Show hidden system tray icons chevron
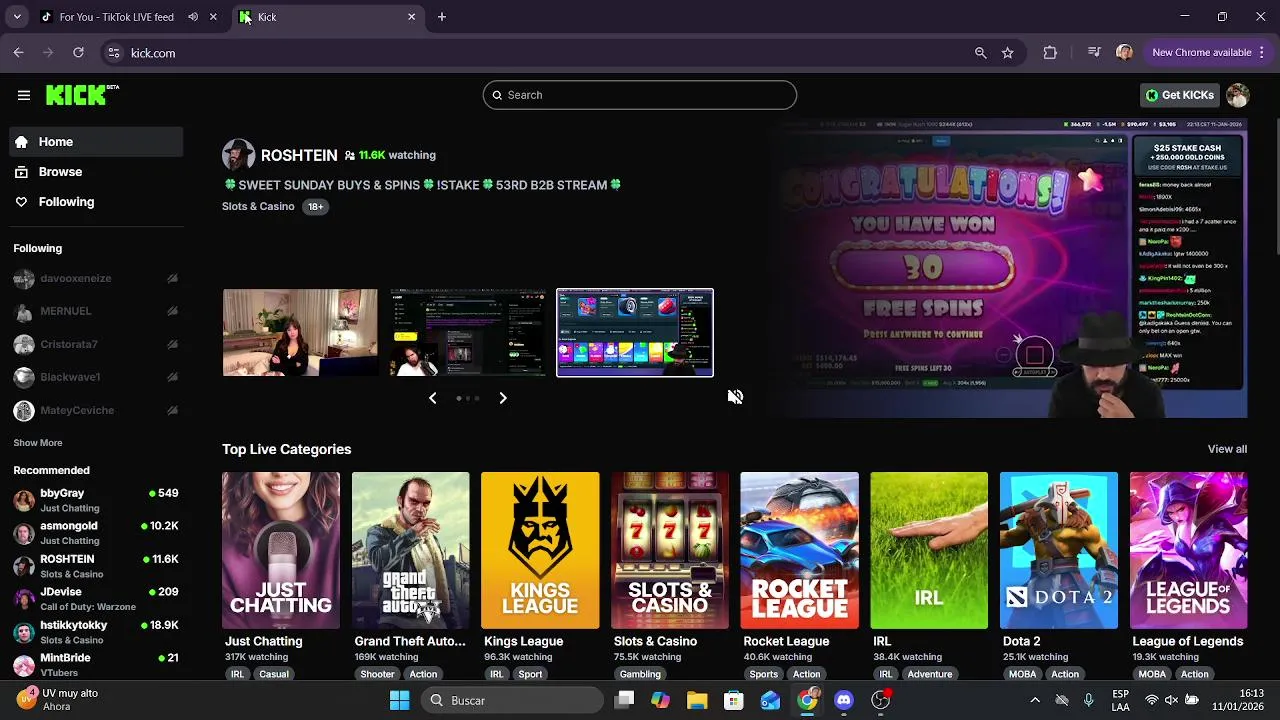Image resolution: width=1280 pixels, height=720 pixels. [1035, 700]
